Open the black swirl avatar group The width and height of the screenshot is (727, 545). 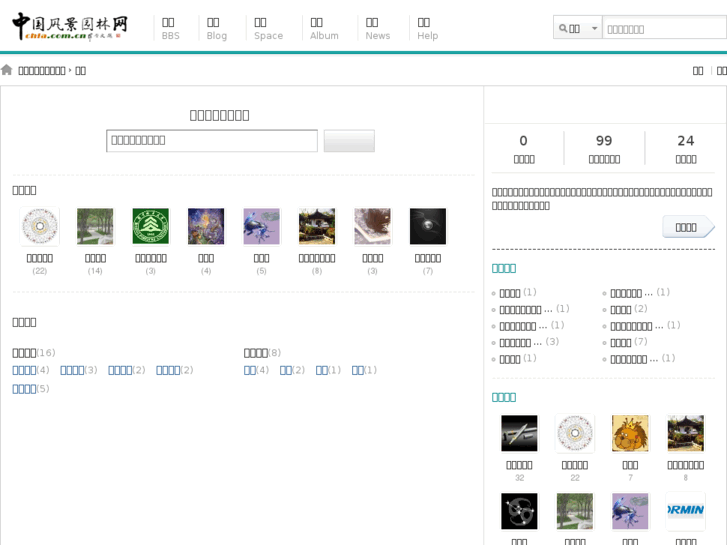[519, 511]
